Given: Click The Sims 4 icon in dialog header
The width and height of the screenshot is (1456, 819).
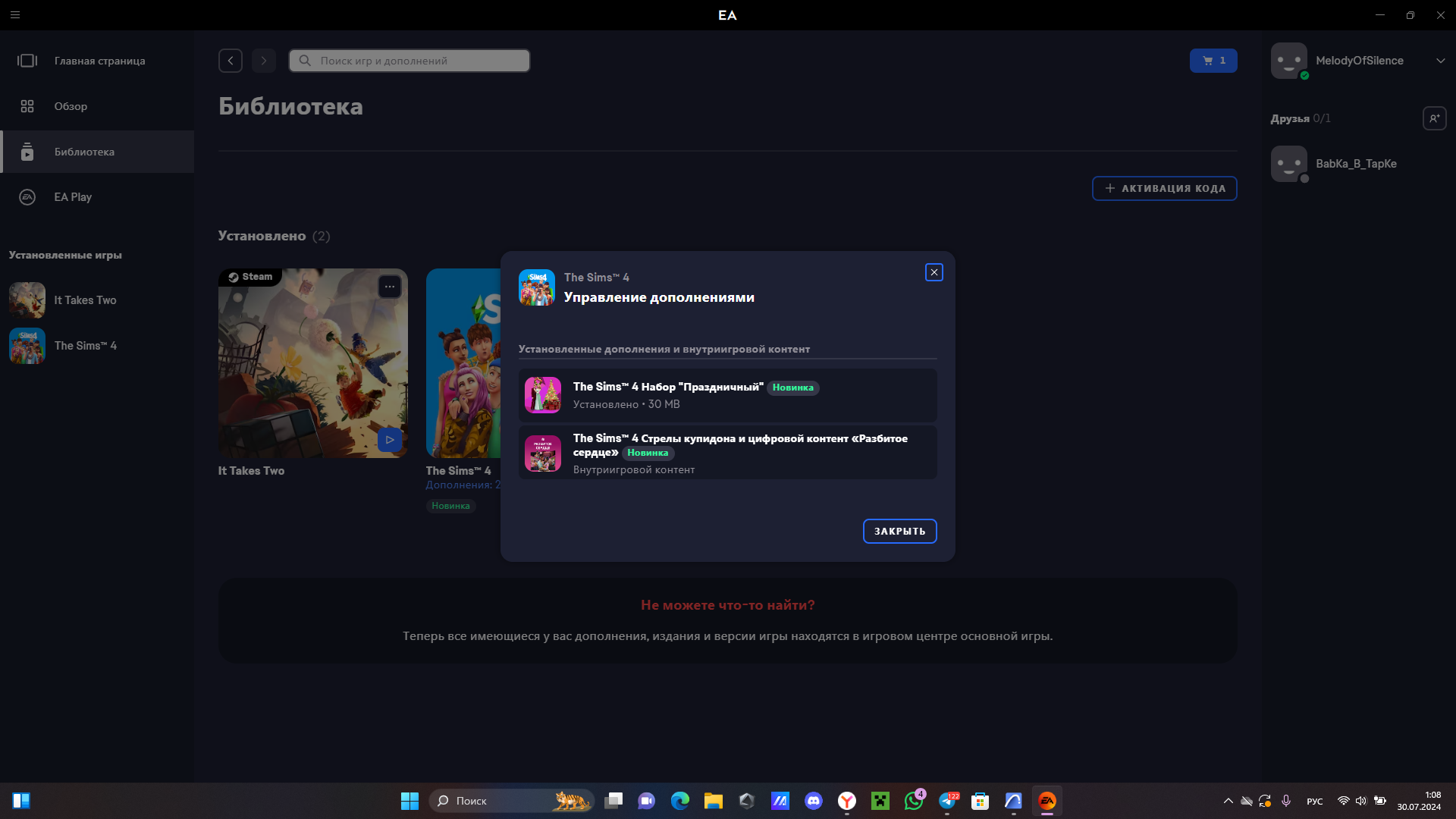Looking at the screenshot, I should coord(537,287).
